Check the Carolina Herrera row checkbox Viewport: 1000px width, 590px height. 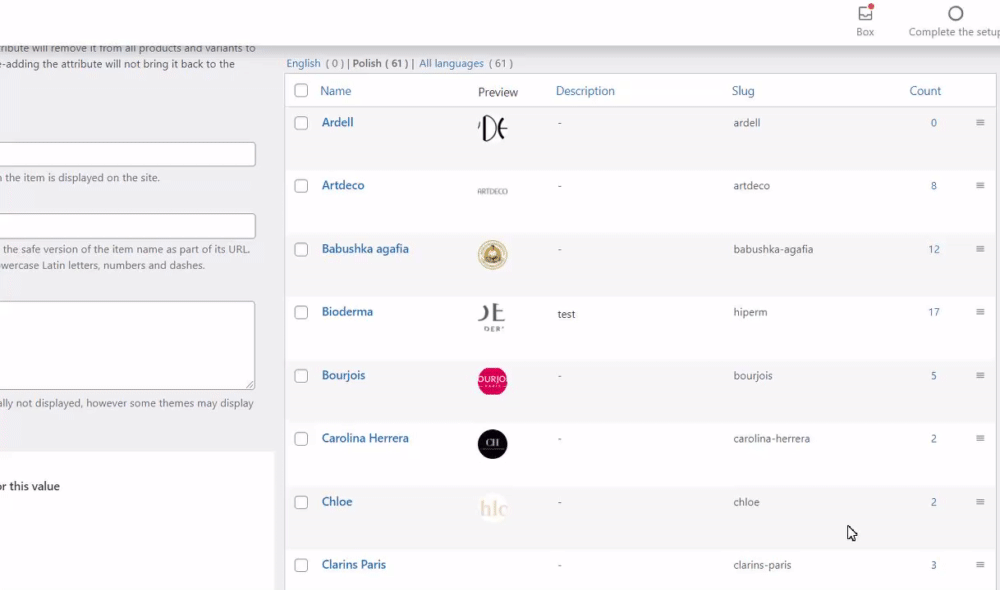point(301,439)
